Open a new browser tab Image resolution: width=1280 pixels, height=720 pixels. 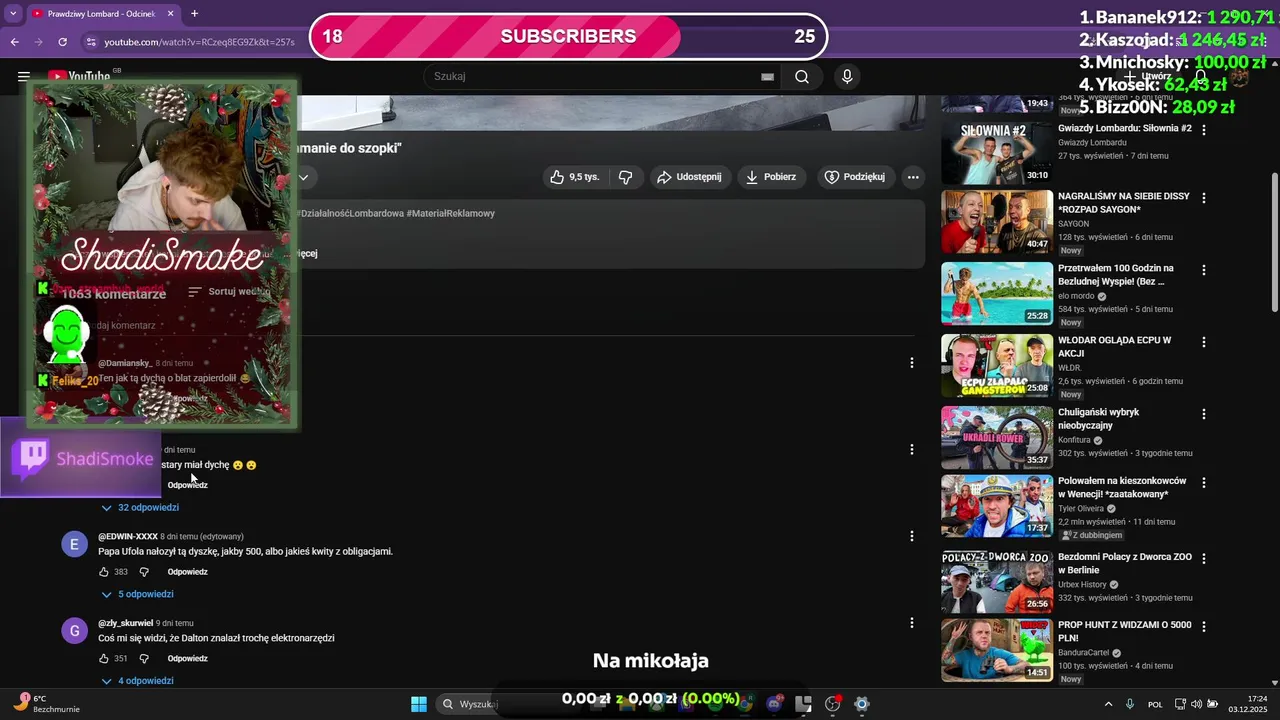tap(194, 14)
